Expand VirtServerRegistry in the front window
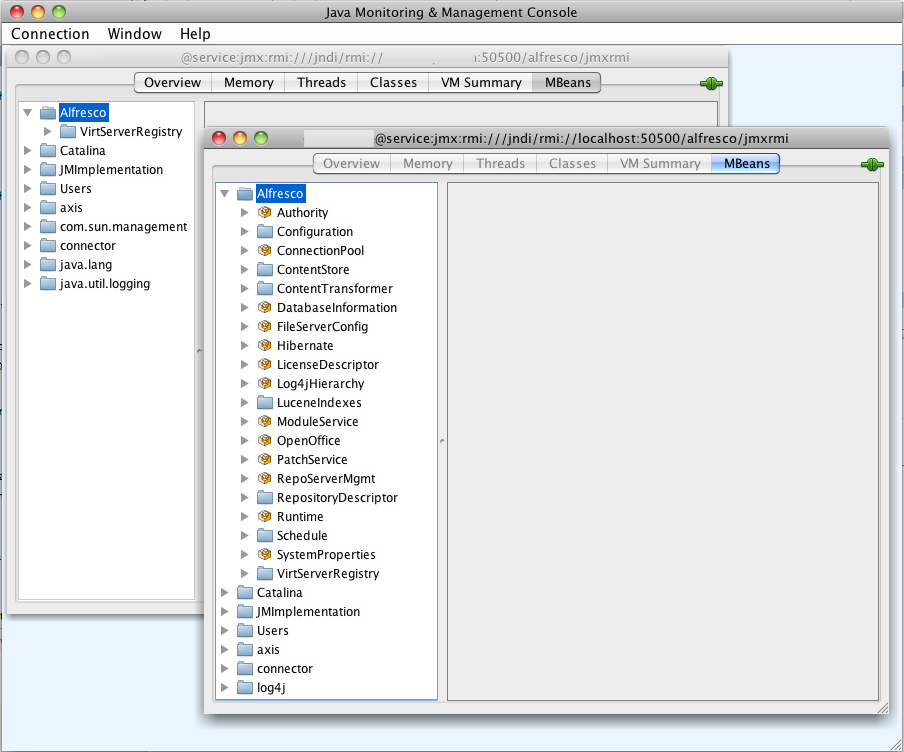Viewport: 904px width, 752px height. coord(244,574)
